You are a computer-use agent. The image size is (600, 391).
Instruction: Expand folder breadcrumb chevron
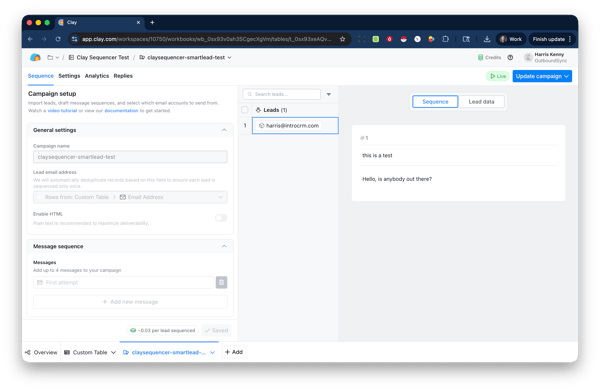57,57
